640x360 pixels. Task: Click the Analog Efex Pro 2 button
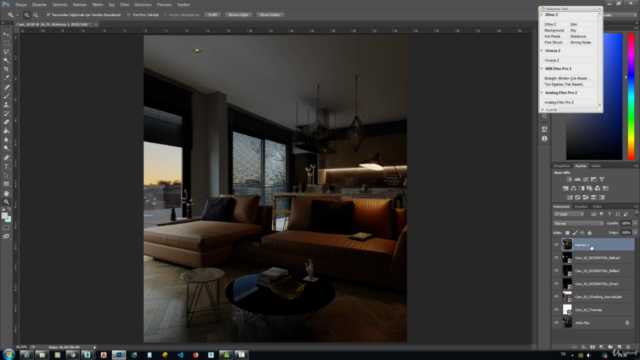pos(568,102)
